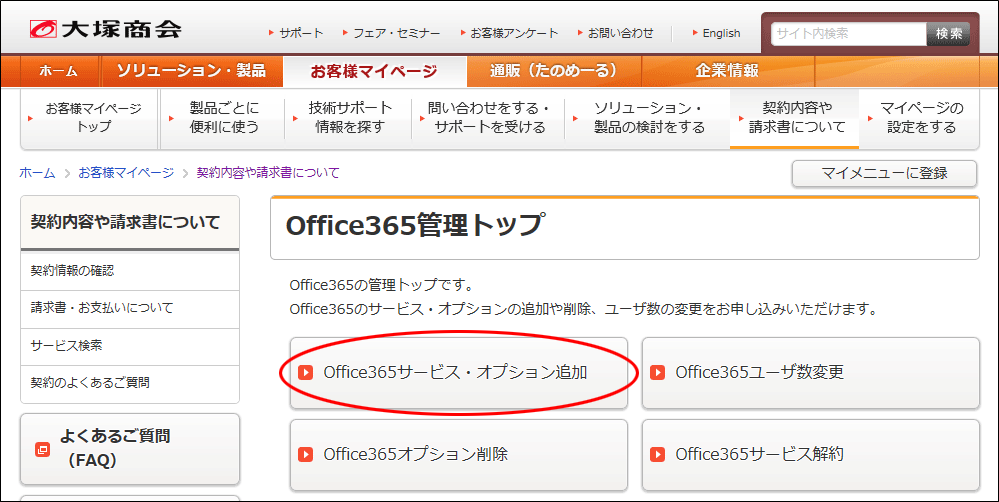Switch the site to English
The height and width of the screenshot is (502, 999).
[x=721, y=33]
